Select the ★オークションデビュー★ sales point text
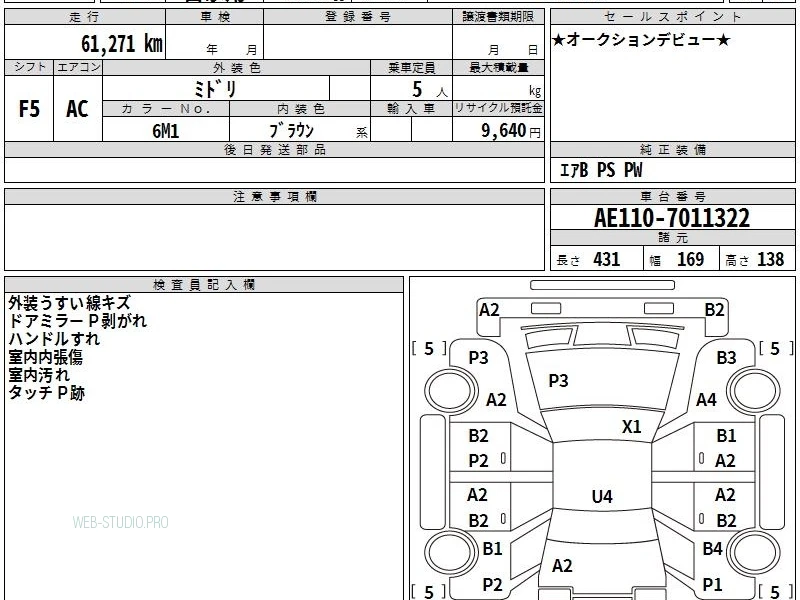 click(x=641, y=39)
